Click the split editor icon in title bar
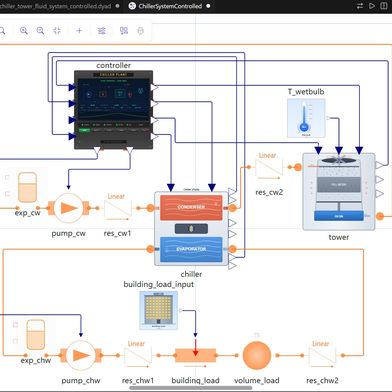Viewport: 392px width, 392px height. (x=384, y=6)
